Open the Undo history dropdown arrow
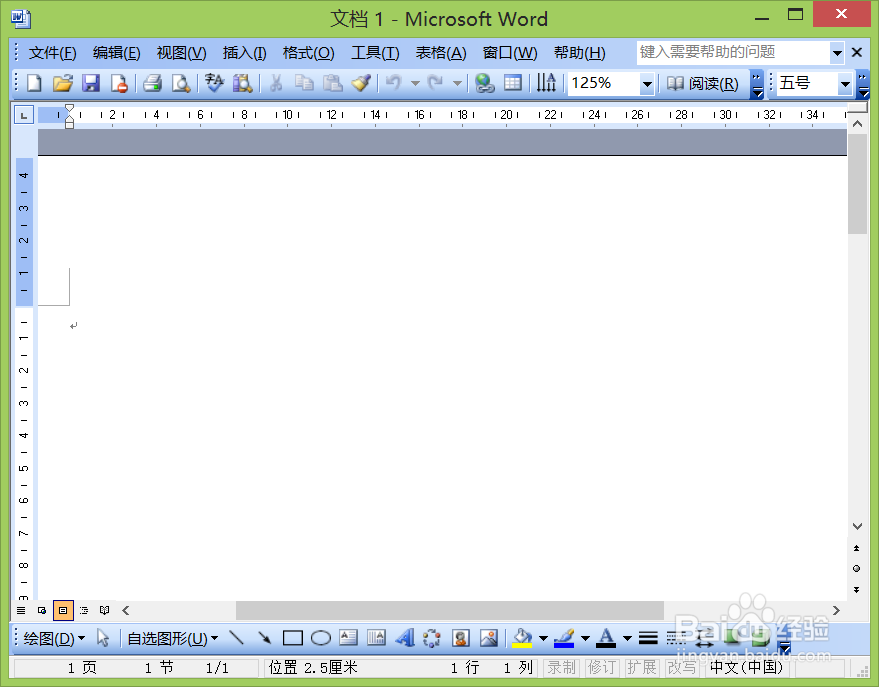This screenshot has height=687, width=879. coord(415,83)
